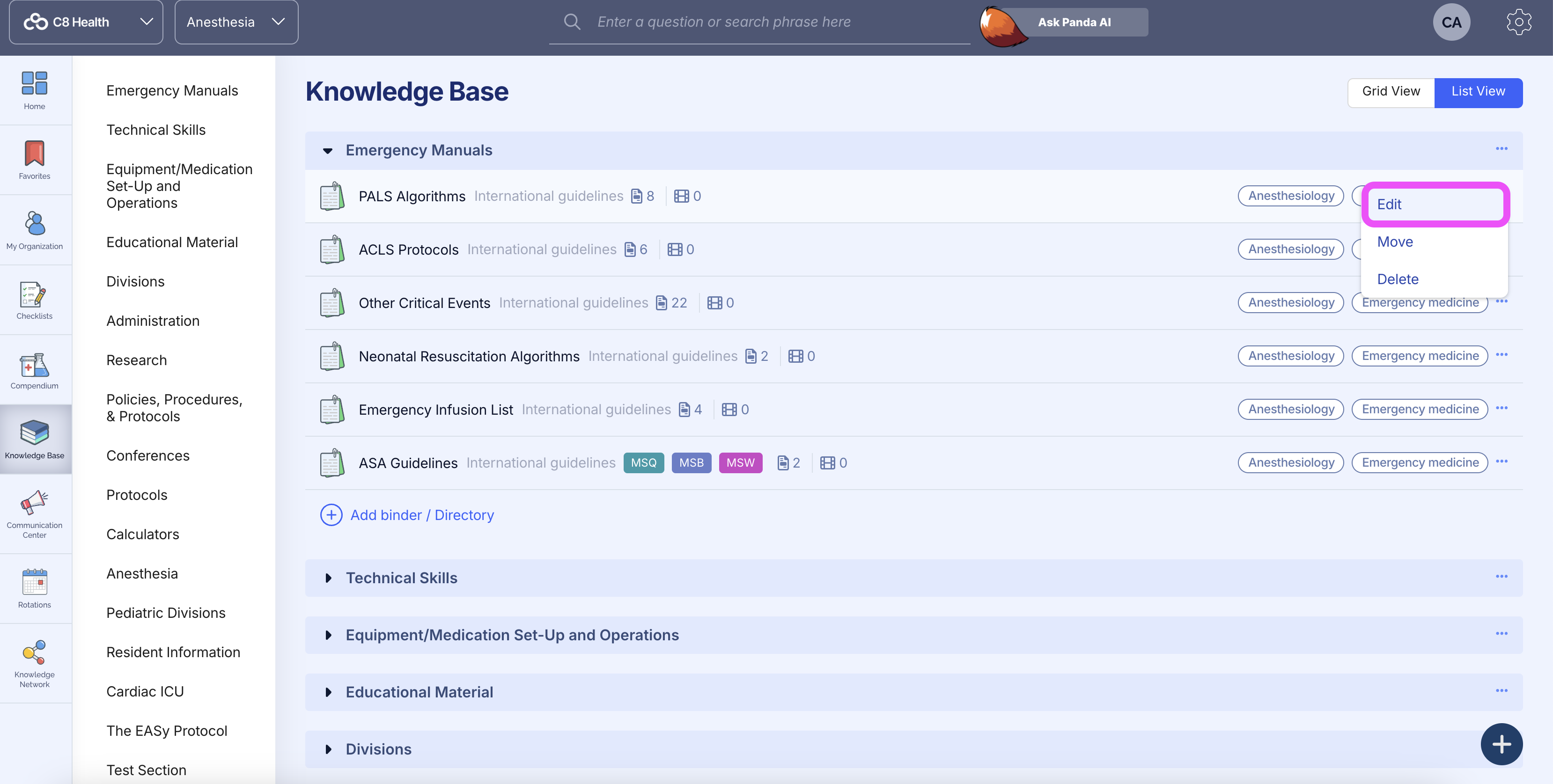Open the Anesthesia department dropdown
The image size is (1553, 784).
pos(236,22)
